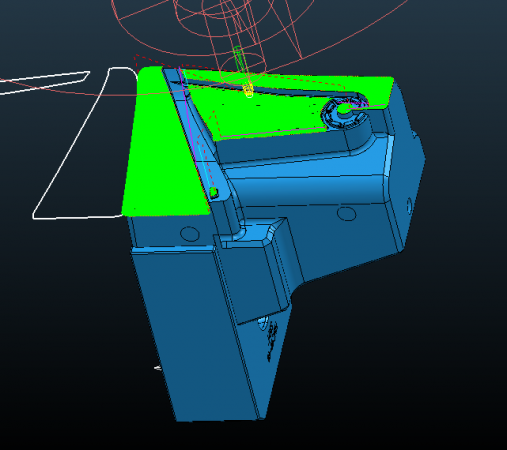Screen dimensions: 507x450
Task: Click the small green square at the slot bottom
Action: pos(214,192)
